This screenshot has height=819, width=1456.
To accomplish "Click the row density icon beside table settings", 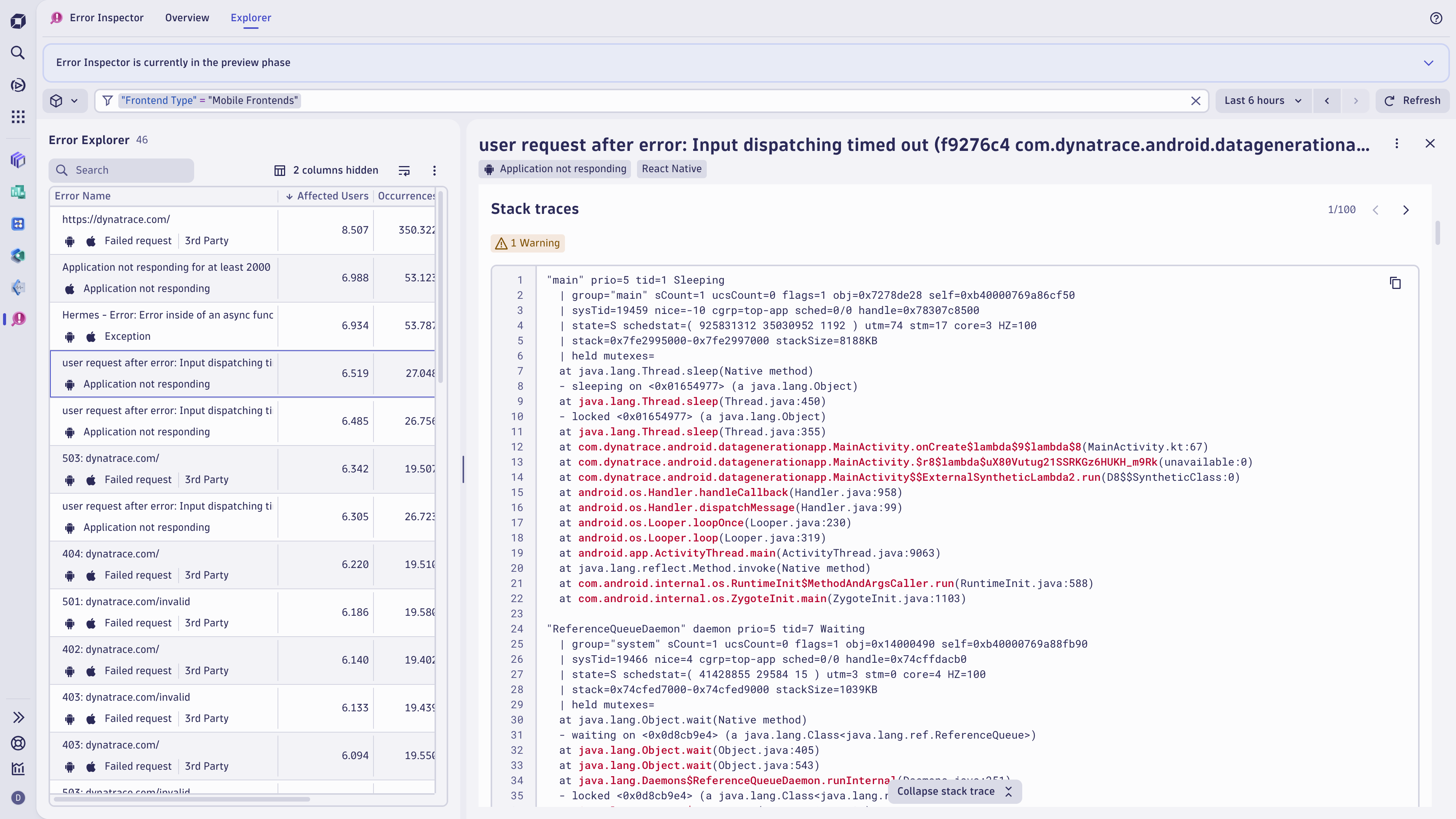I will pos(403,170).
